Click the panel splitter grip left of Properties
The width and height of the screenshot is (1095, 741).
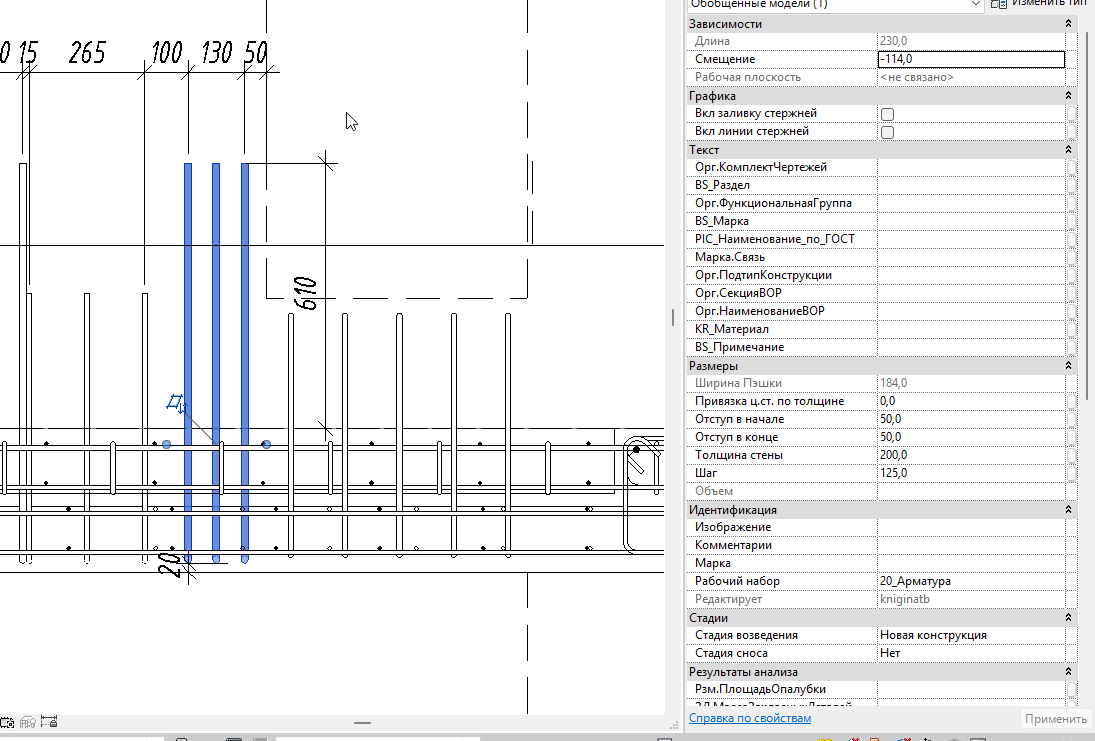click(x=673, y=318)
